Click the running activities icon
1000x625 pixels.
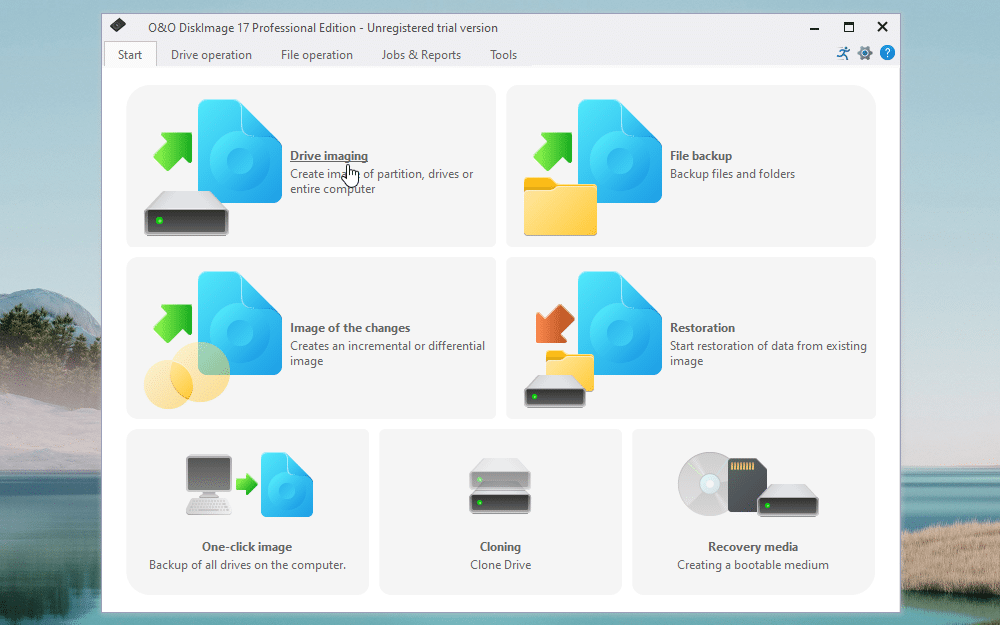point(843,53)
